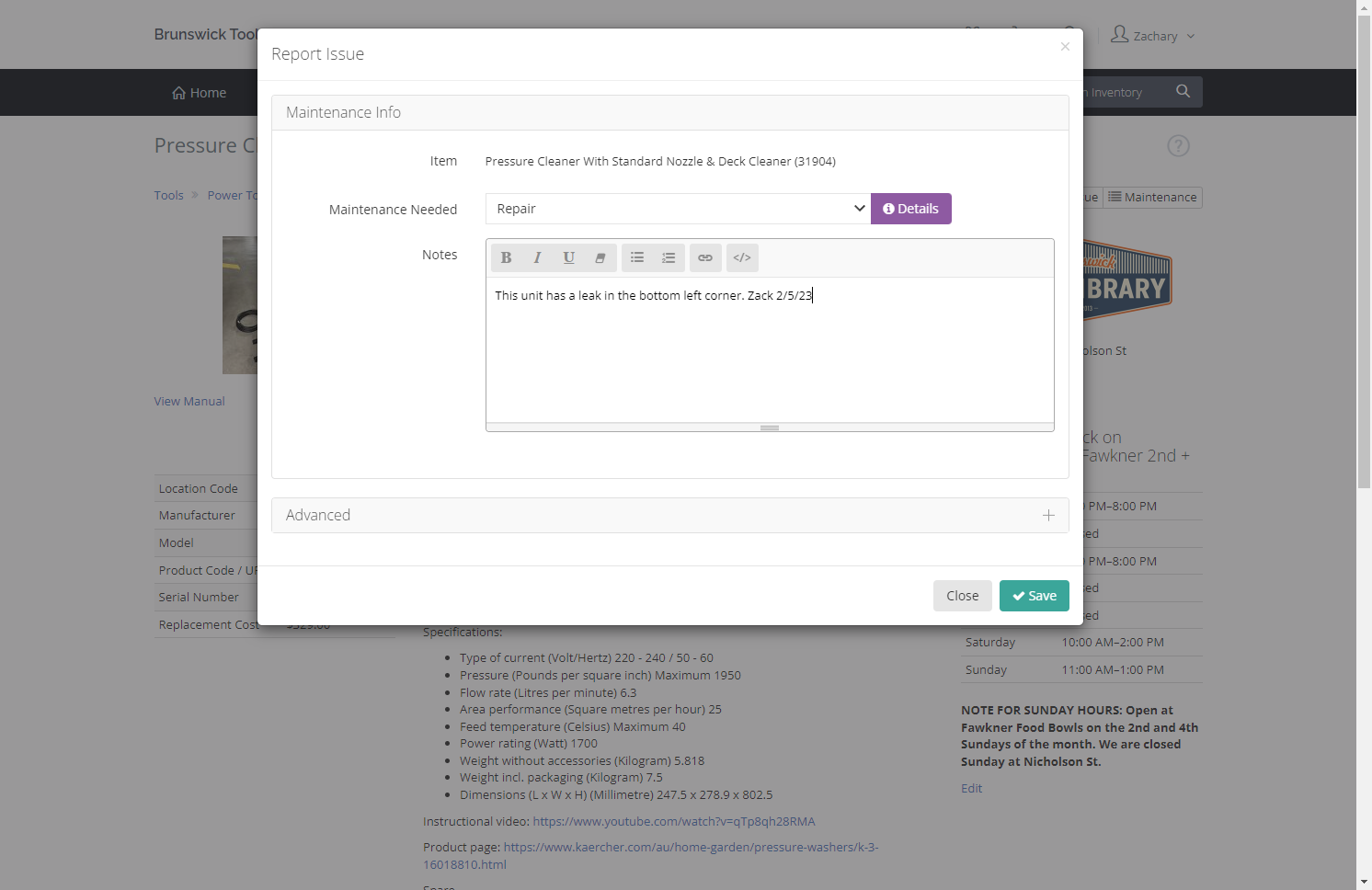Insert a numbered ordered list
This screenshot has width=1372, height=890.
pyautogui.click(x=669, y=258)
